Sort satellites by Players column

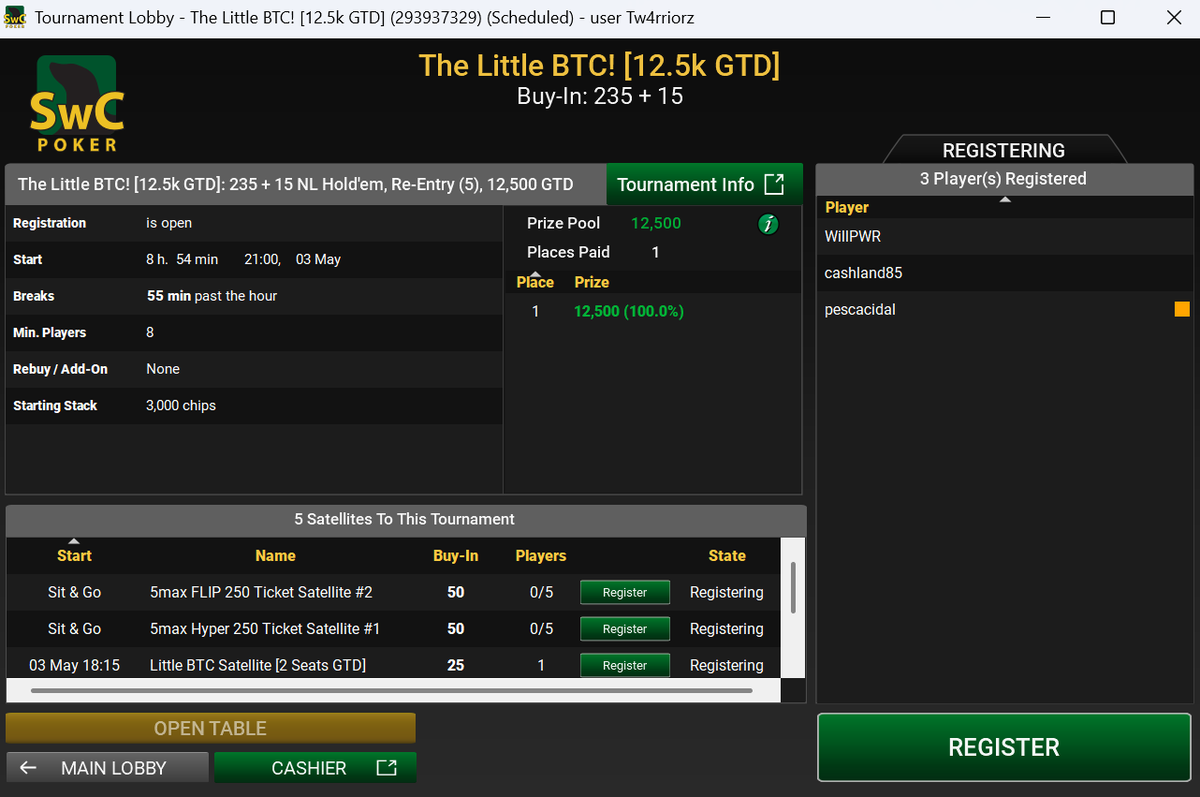point(541,556)
